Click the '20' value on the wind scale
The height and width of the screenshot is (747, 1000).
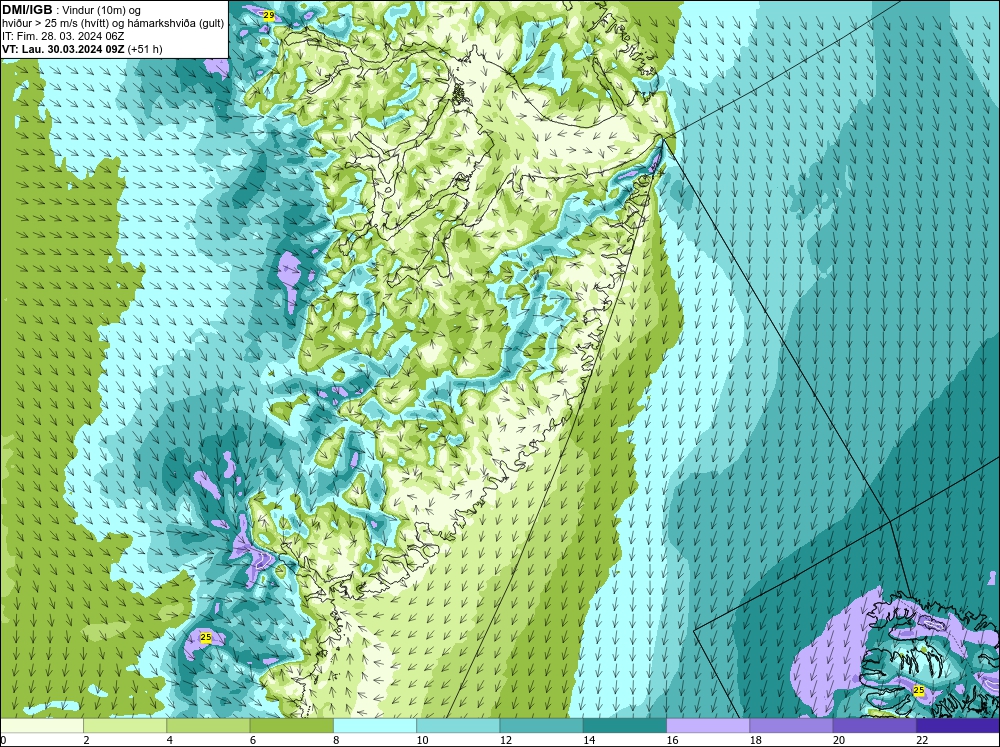(839, 740)
